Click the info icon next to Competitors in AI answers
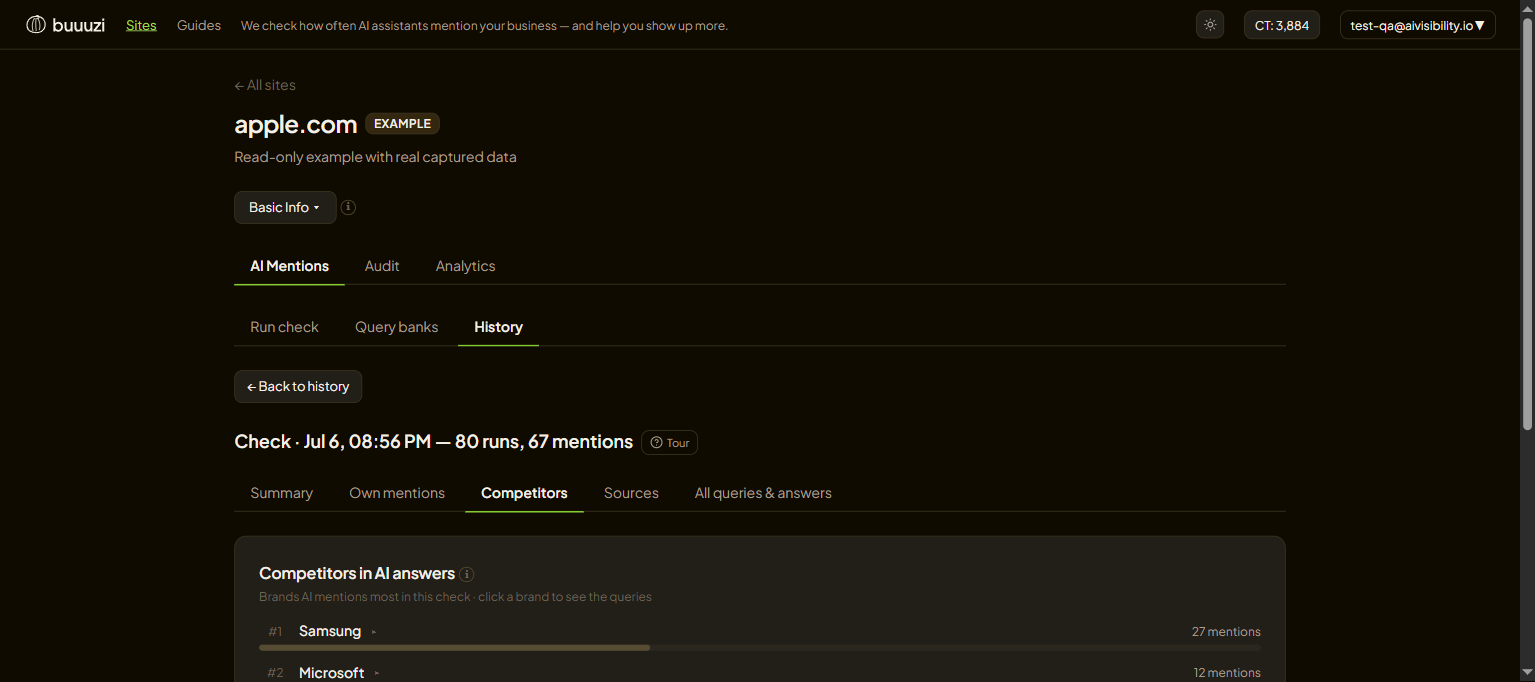 click(467, 574)
